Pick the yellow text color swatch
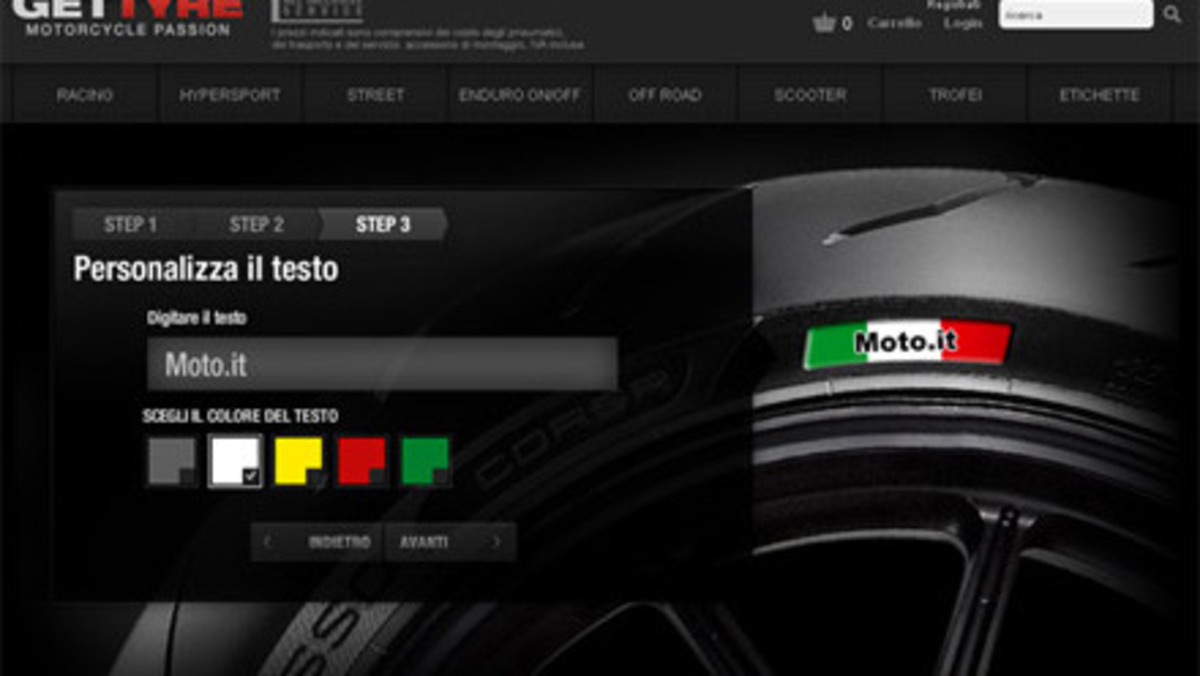The height and width of the screenshot is (676, 1200). point(298,461)
